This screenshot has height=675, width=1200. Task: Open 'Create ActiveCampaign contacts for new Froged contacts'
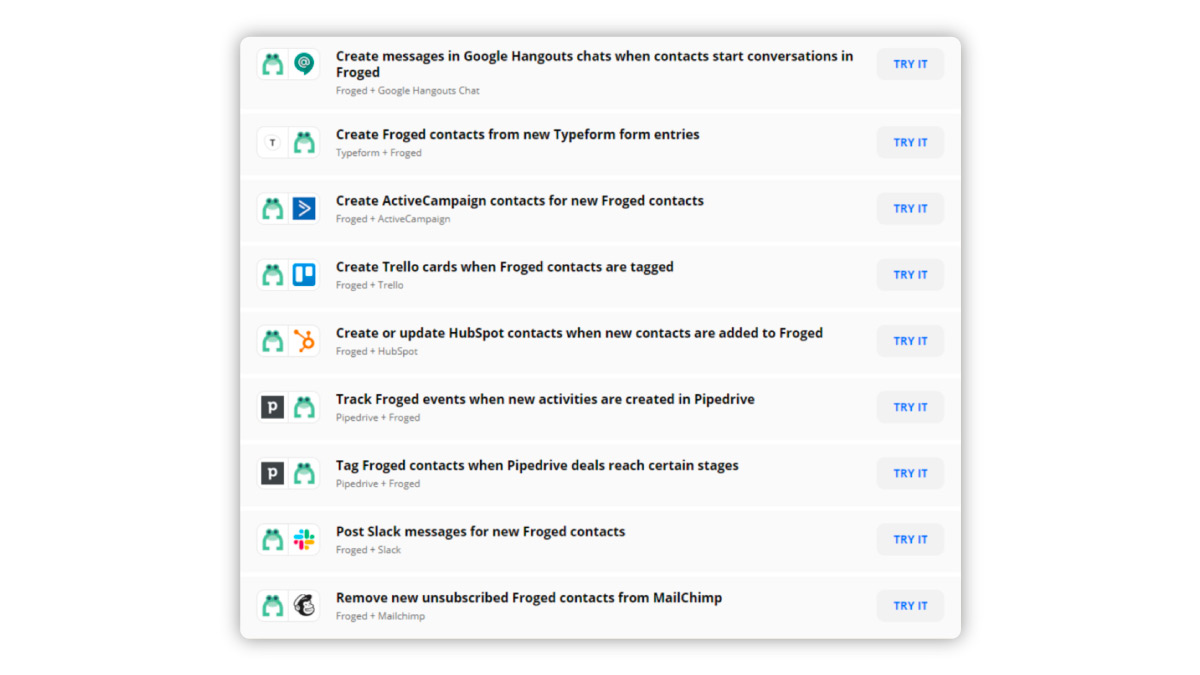pyautogui.click(x=520, y=201)
